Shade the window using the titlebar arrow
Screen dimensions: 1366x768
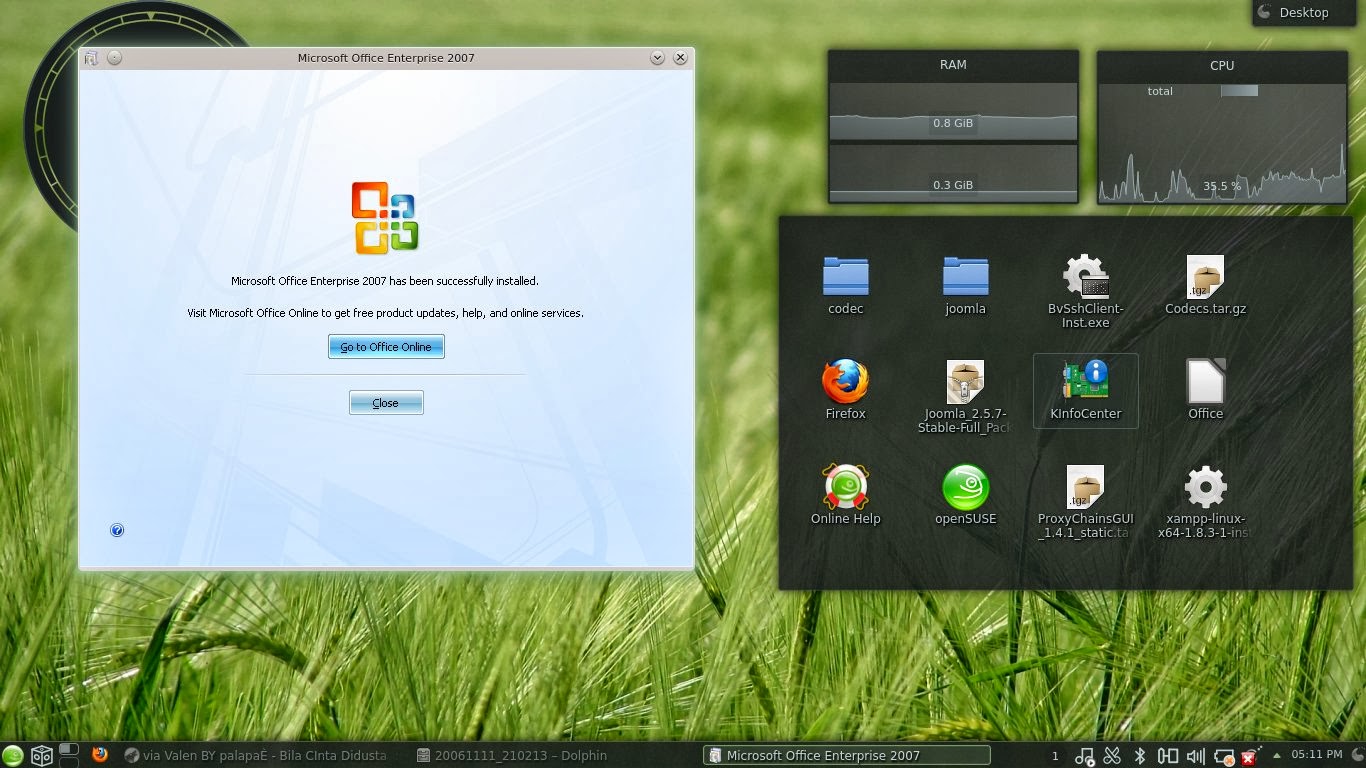click(x=658, y=57)
